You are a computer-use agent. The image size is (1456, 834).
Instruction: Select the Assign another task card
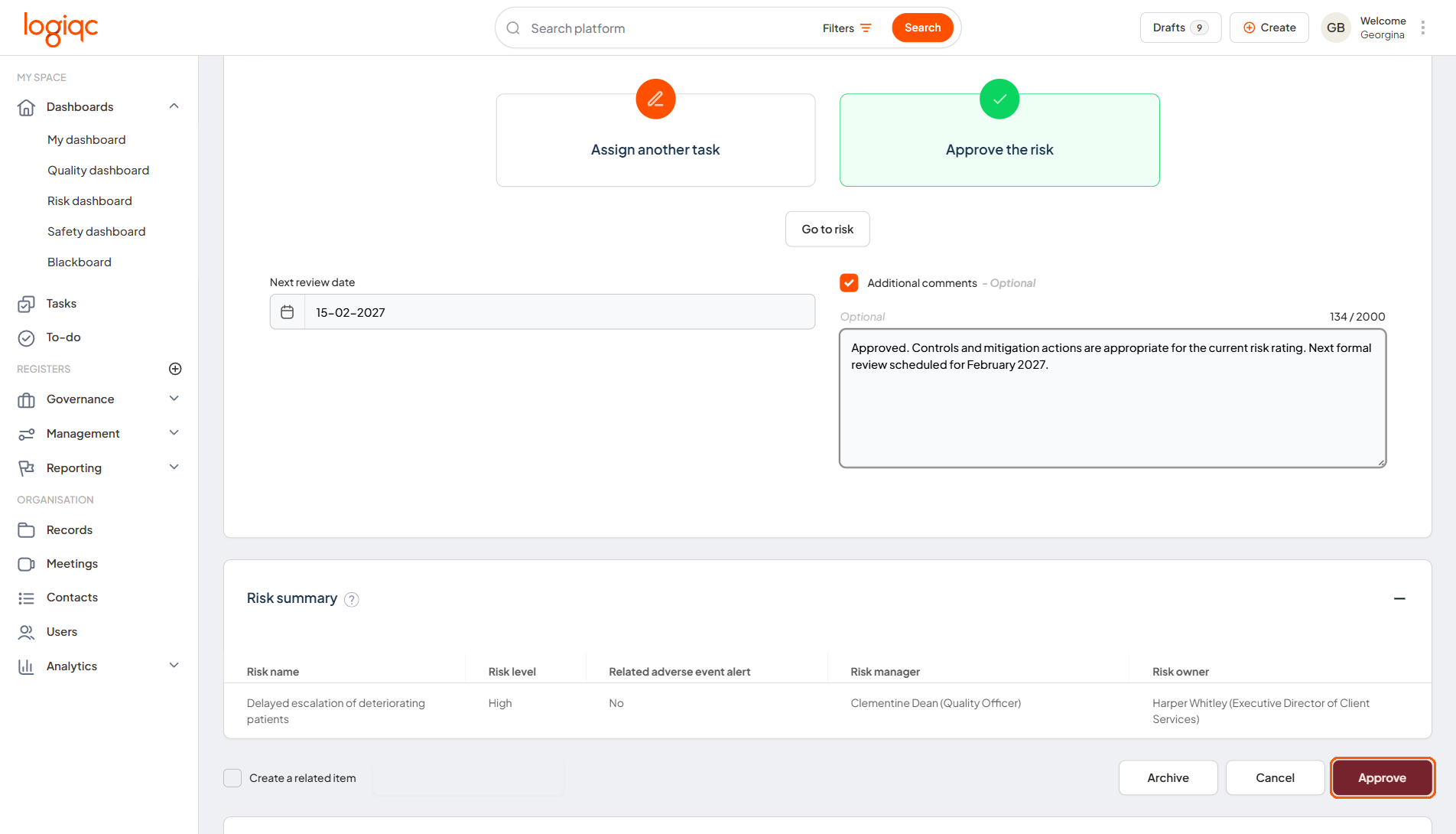pyautogui.click(x=655, y=140)
